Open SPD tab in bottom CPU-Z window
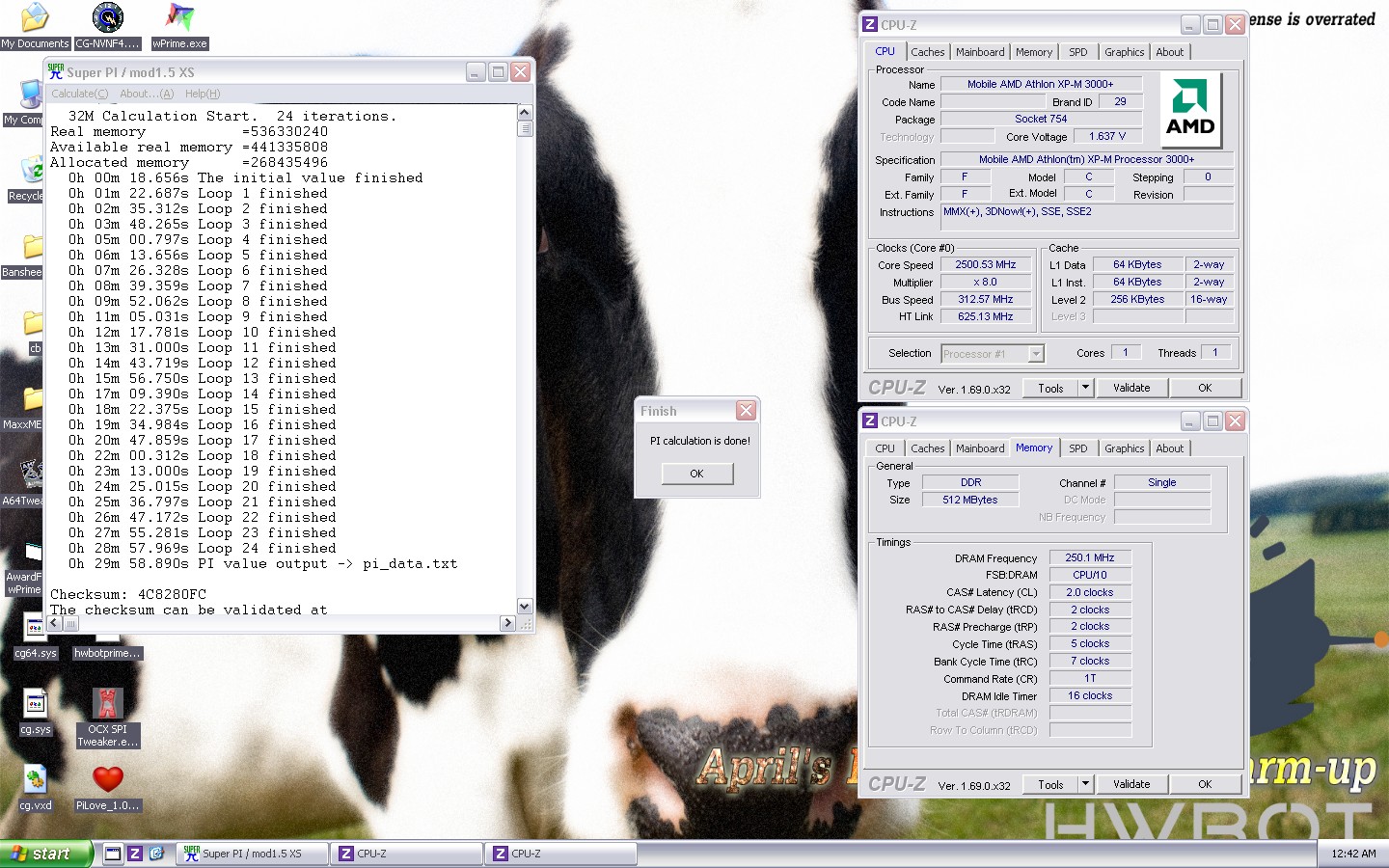The image size is (1389, 868). [x=1078, y=448]
